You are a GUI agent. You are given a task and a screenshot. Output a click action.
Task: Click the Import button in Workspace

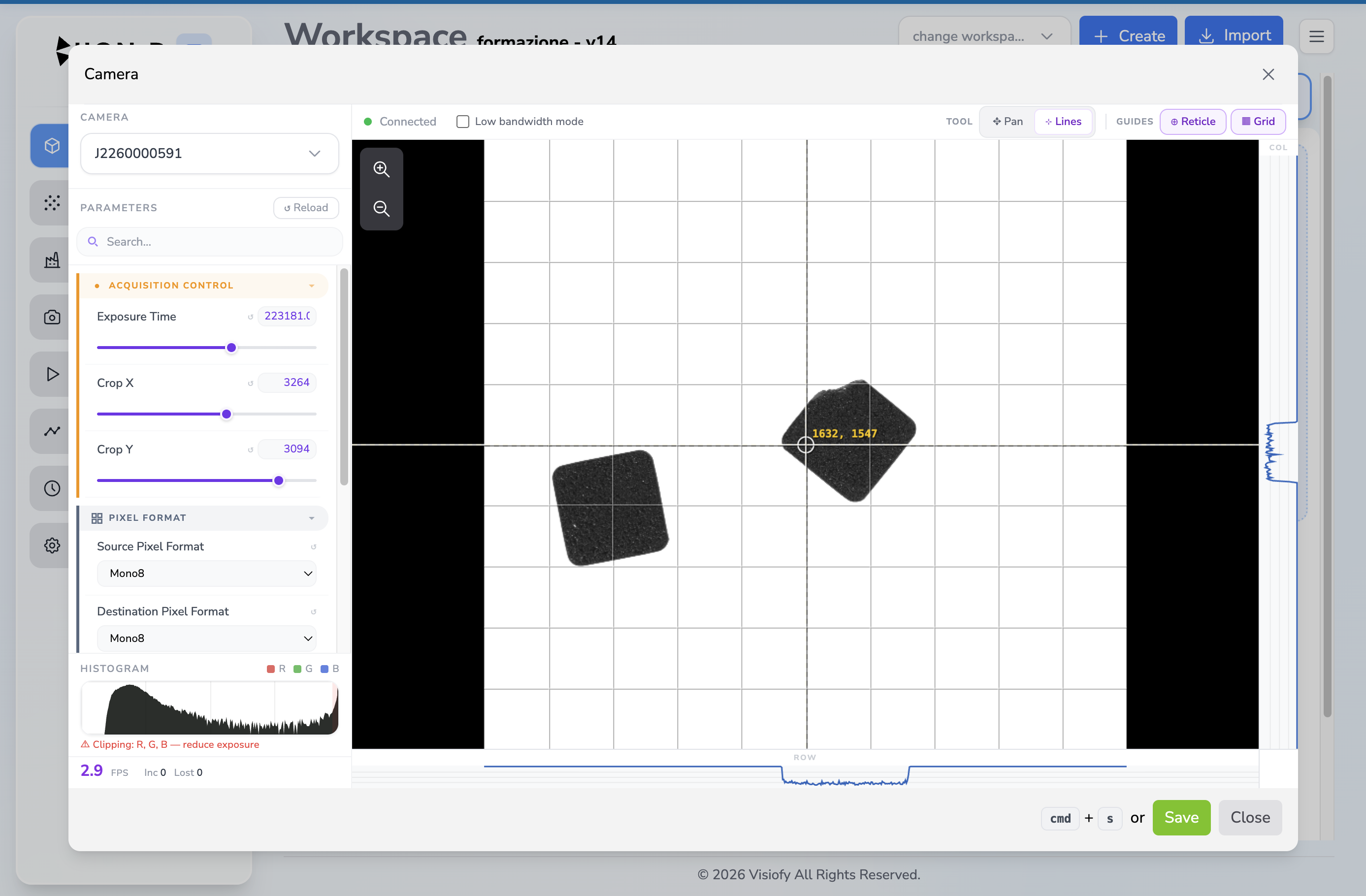1233,36
